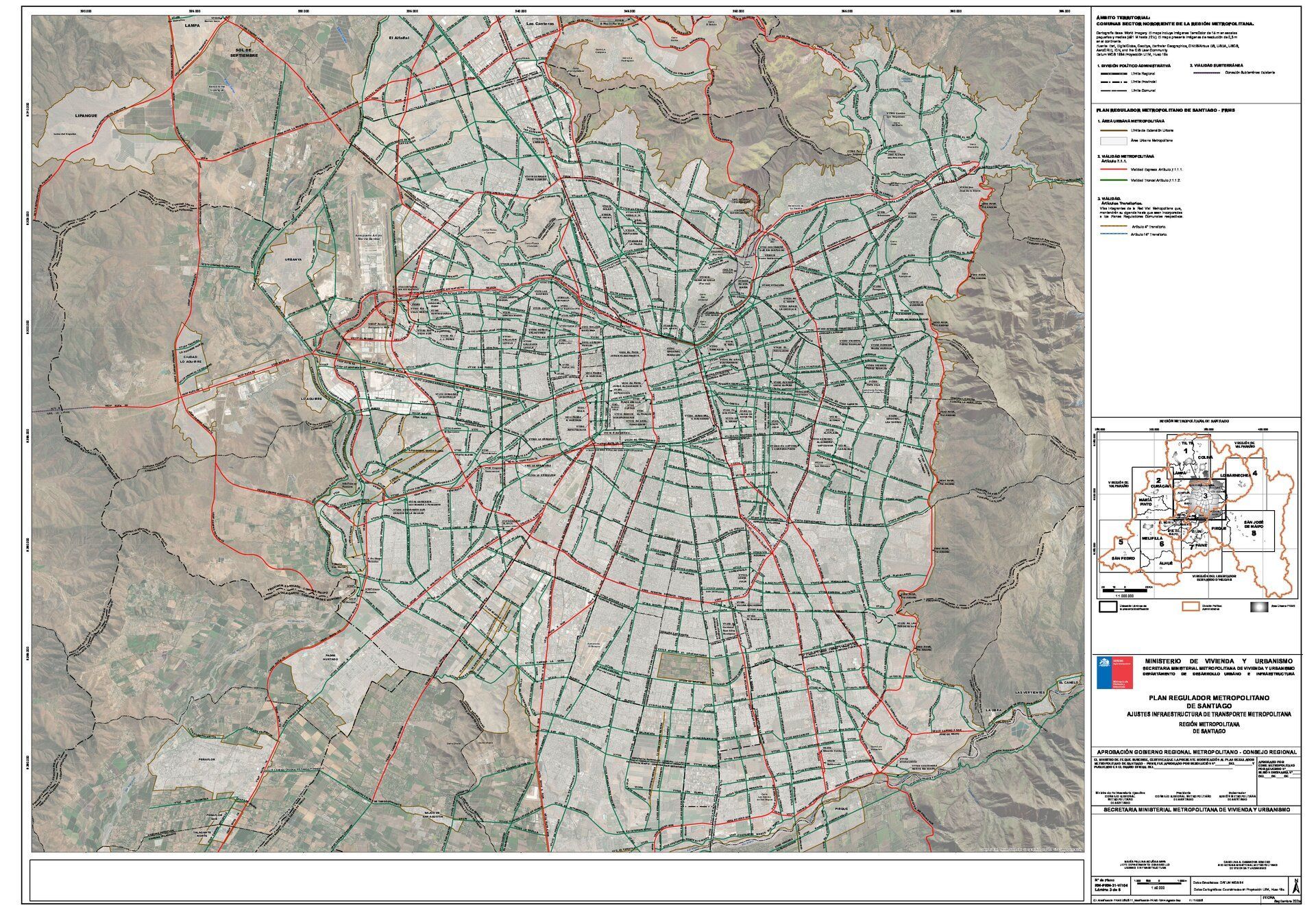Click the 1:1.000.000 inset scale bar
The width and height of the screenshot is (1316, 914).
click(x=1123, y=589)
